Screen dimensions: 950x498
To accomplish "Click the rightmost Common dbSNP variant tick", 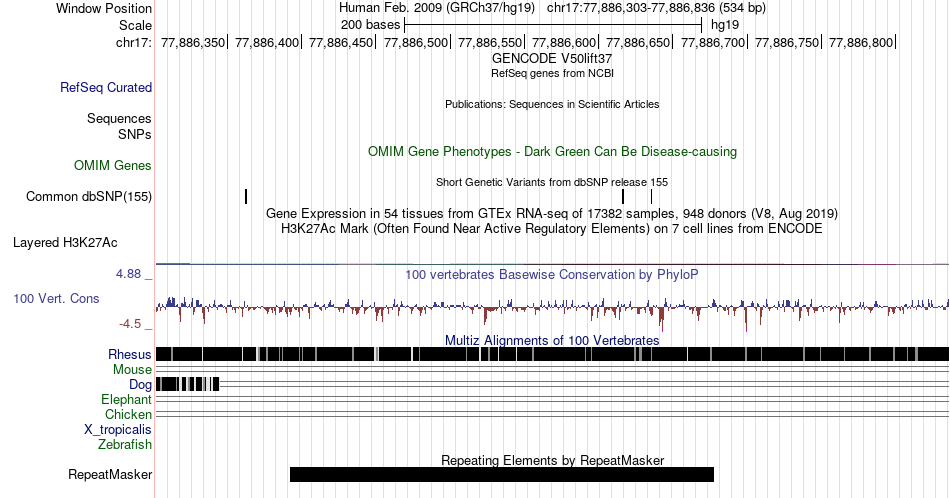I will 651,196.
